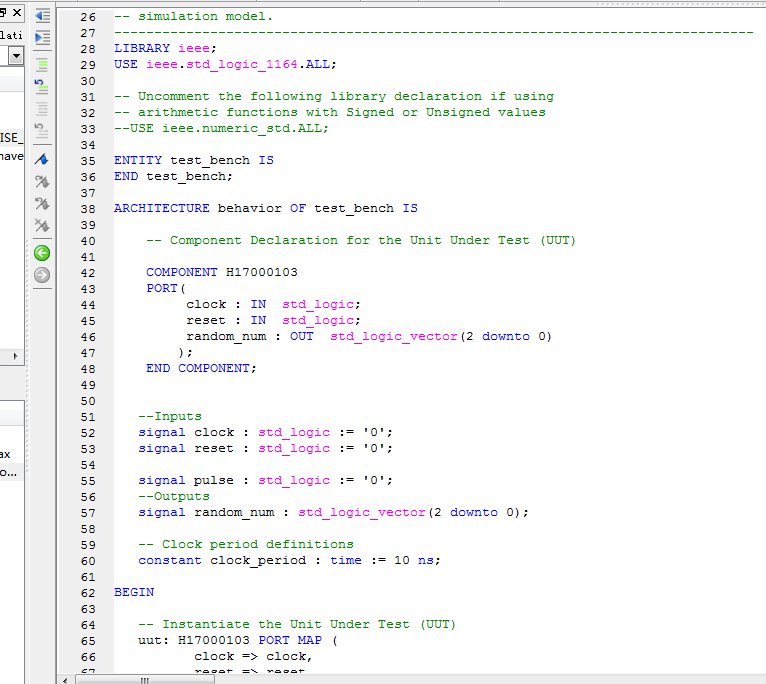Click the increase indent icon in editor toolbar

(x=42, y=37)
